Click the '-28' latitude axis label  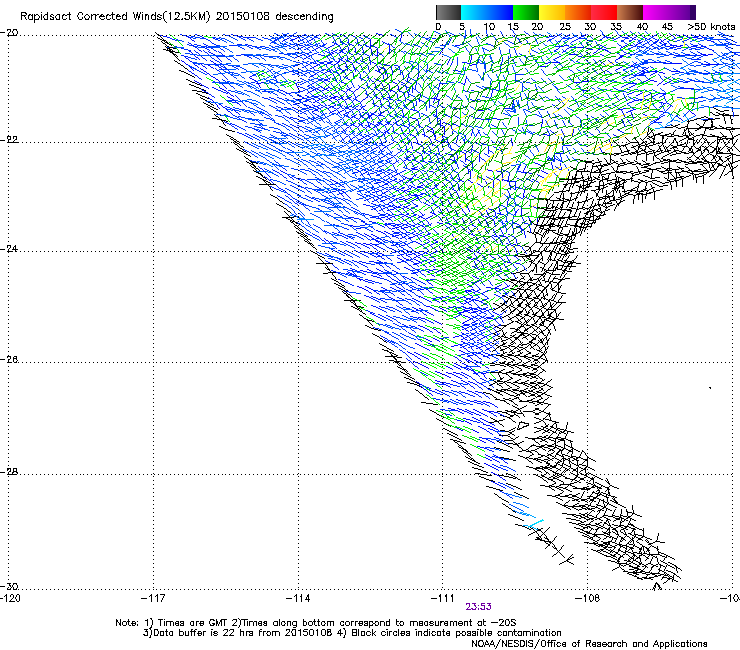[x=10, y=472]
